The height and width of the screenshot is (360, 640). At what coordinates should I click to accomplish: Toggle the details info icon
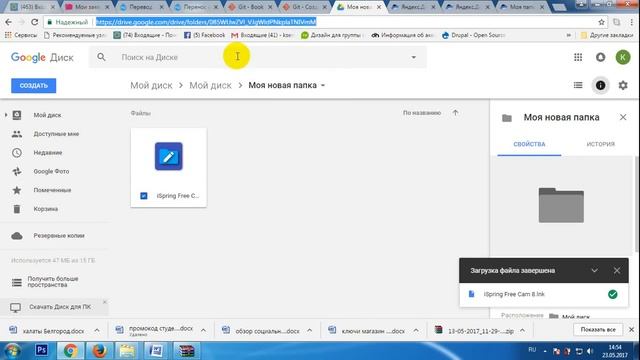click(600, 85)
